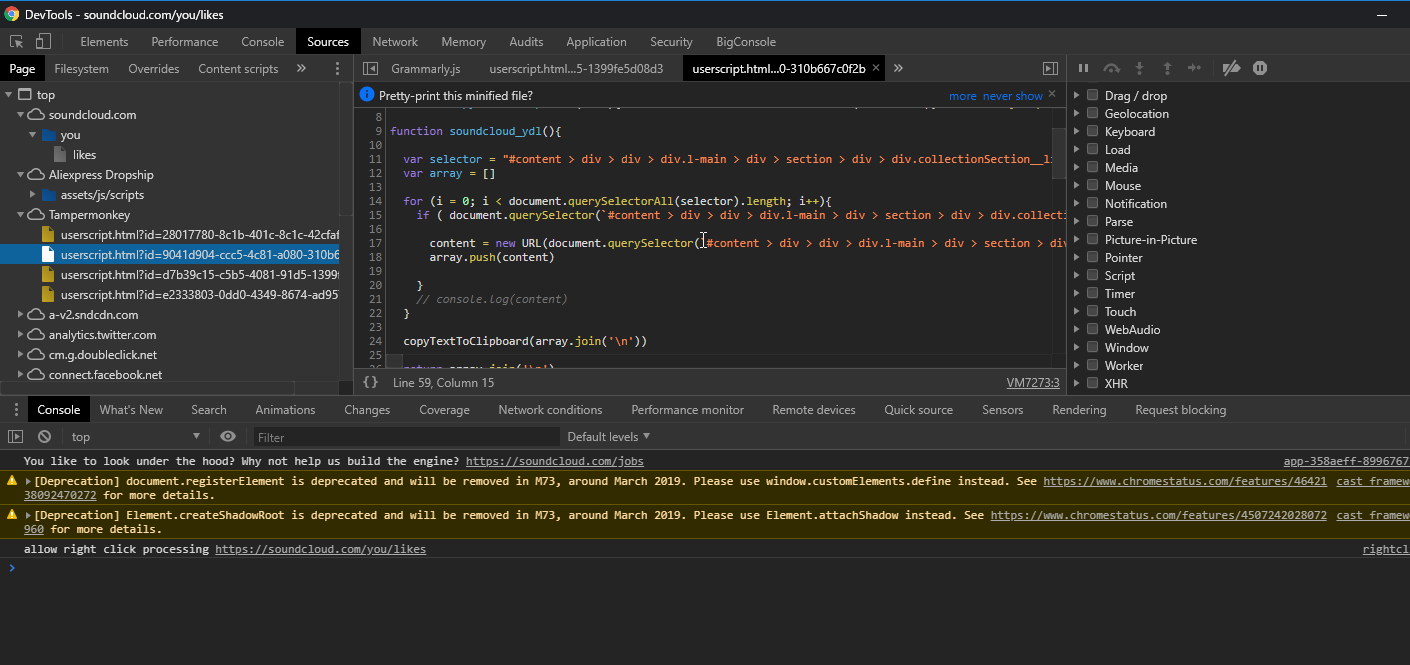1410x665 pixels.
Task: Create live expression with the eye icon
Action: pyautogui.click(x=228, y=437)
